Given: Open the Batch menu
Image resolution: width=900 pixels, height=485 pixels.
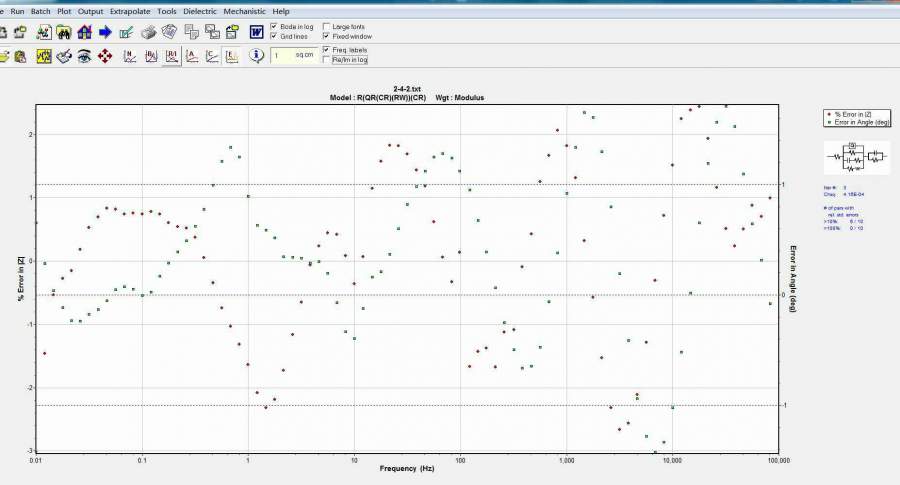Looking at the screenshot, I should [x=41, y=11].
